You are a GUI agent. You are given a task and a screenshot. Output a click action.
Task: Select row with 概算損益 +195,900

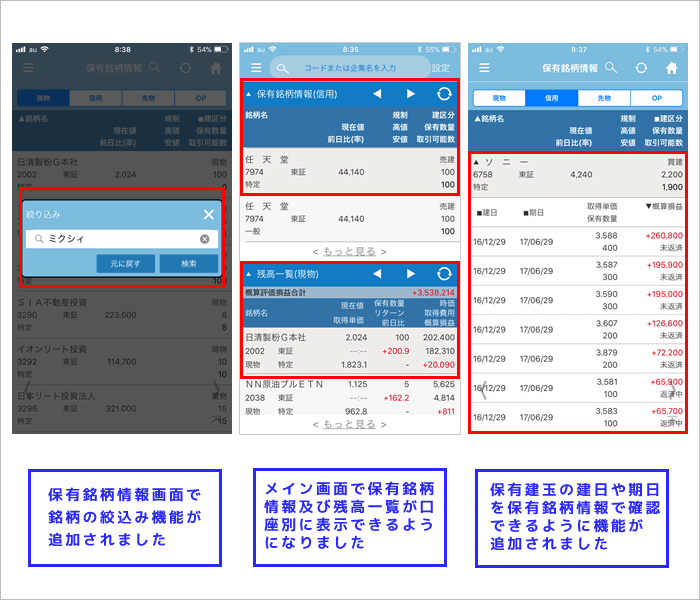click(578, 271)
